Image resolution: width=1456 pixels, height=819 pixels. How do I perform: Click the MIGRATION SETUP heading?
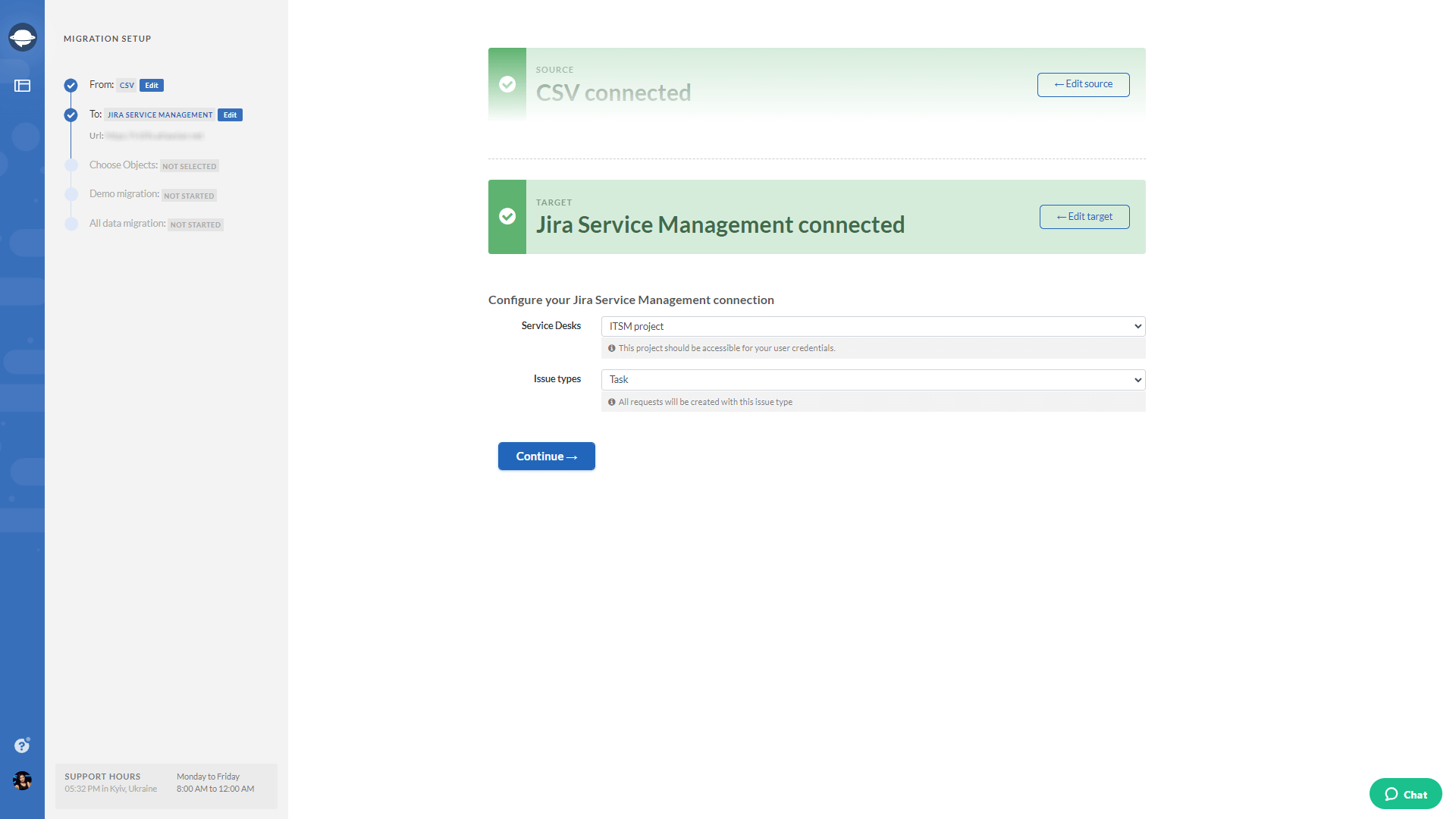coord(108,39)
